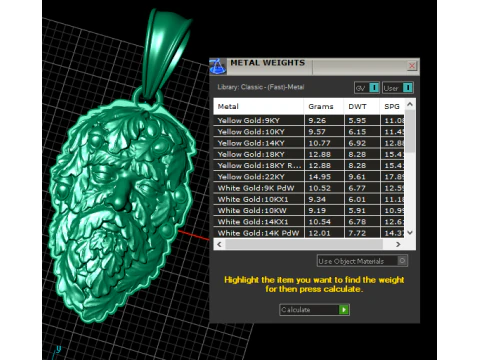The width and height of the screenshot is (480, 360).
Task: Click the 10.54 grams cell
Action: 324,222
